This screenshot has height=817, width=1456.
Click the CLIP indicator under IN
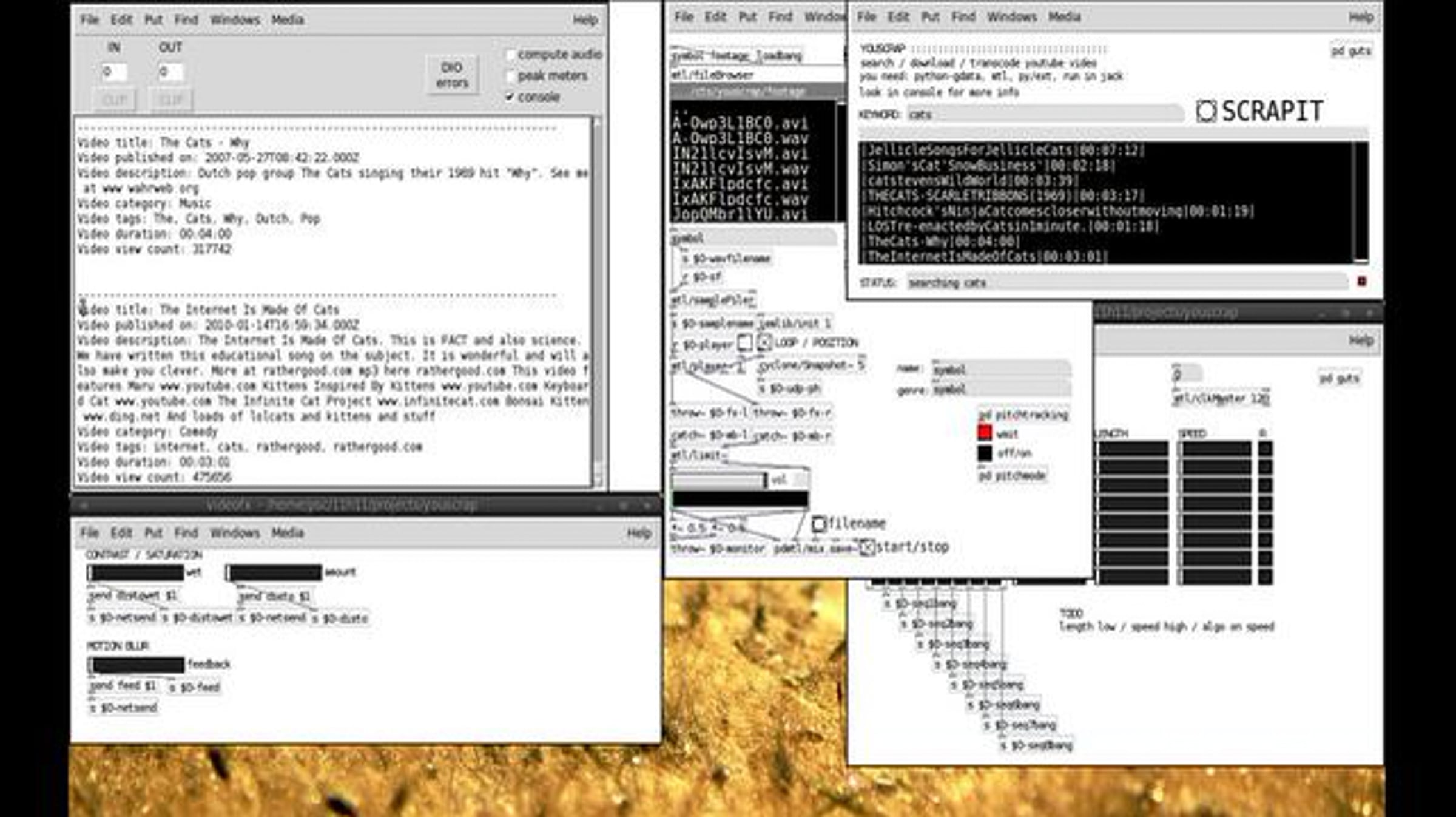[114, 100]
